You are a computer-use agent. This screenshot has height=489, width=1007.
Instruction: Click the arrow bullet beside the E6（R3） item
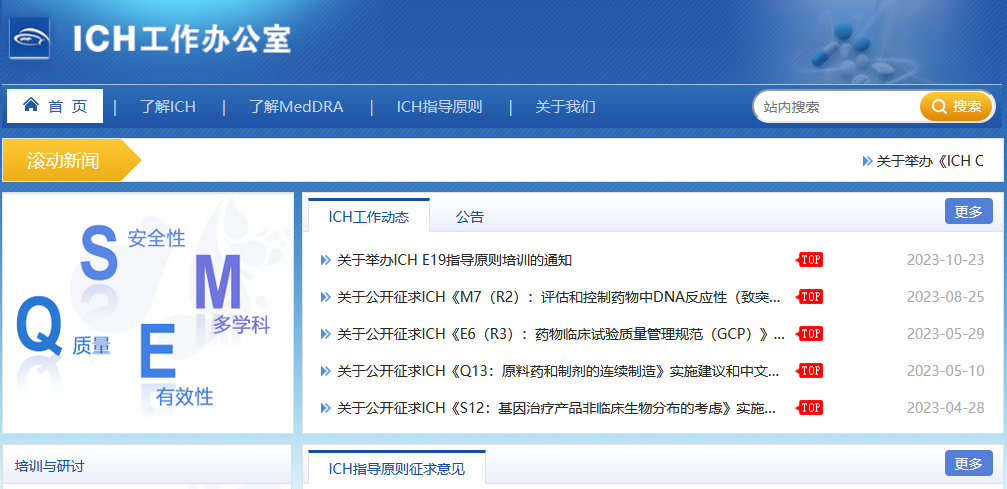pyautogui.click(x=325, y=334)
